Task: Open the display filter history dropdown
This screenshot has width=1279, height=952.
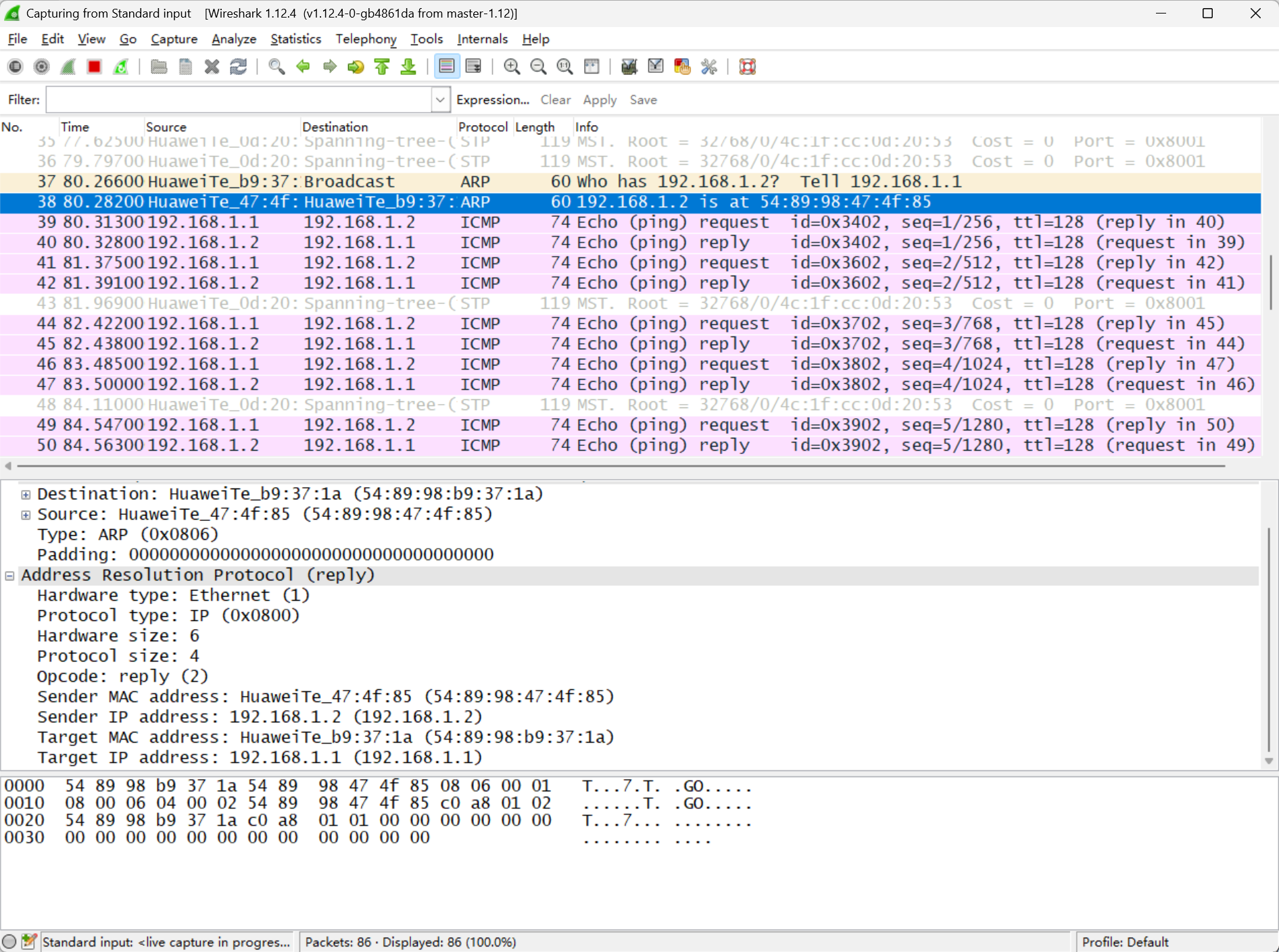Action: point(440,100)
